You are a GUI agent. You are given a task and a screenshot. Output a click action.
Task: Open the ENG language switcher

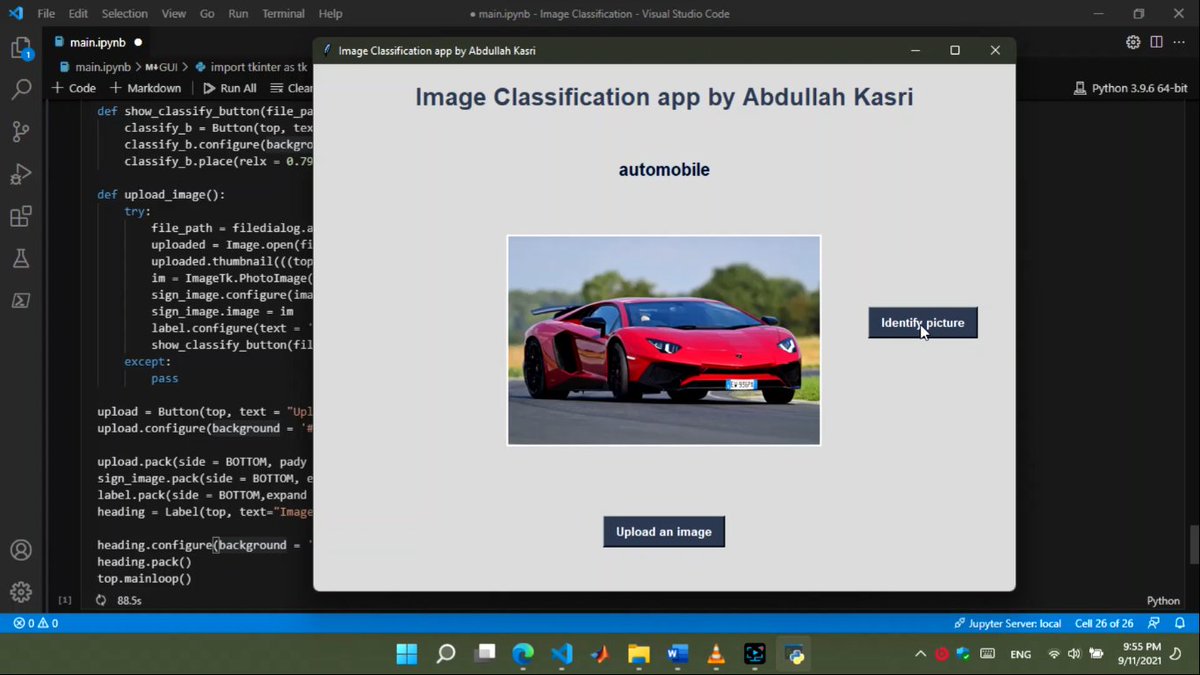[x=1020, y=653]
